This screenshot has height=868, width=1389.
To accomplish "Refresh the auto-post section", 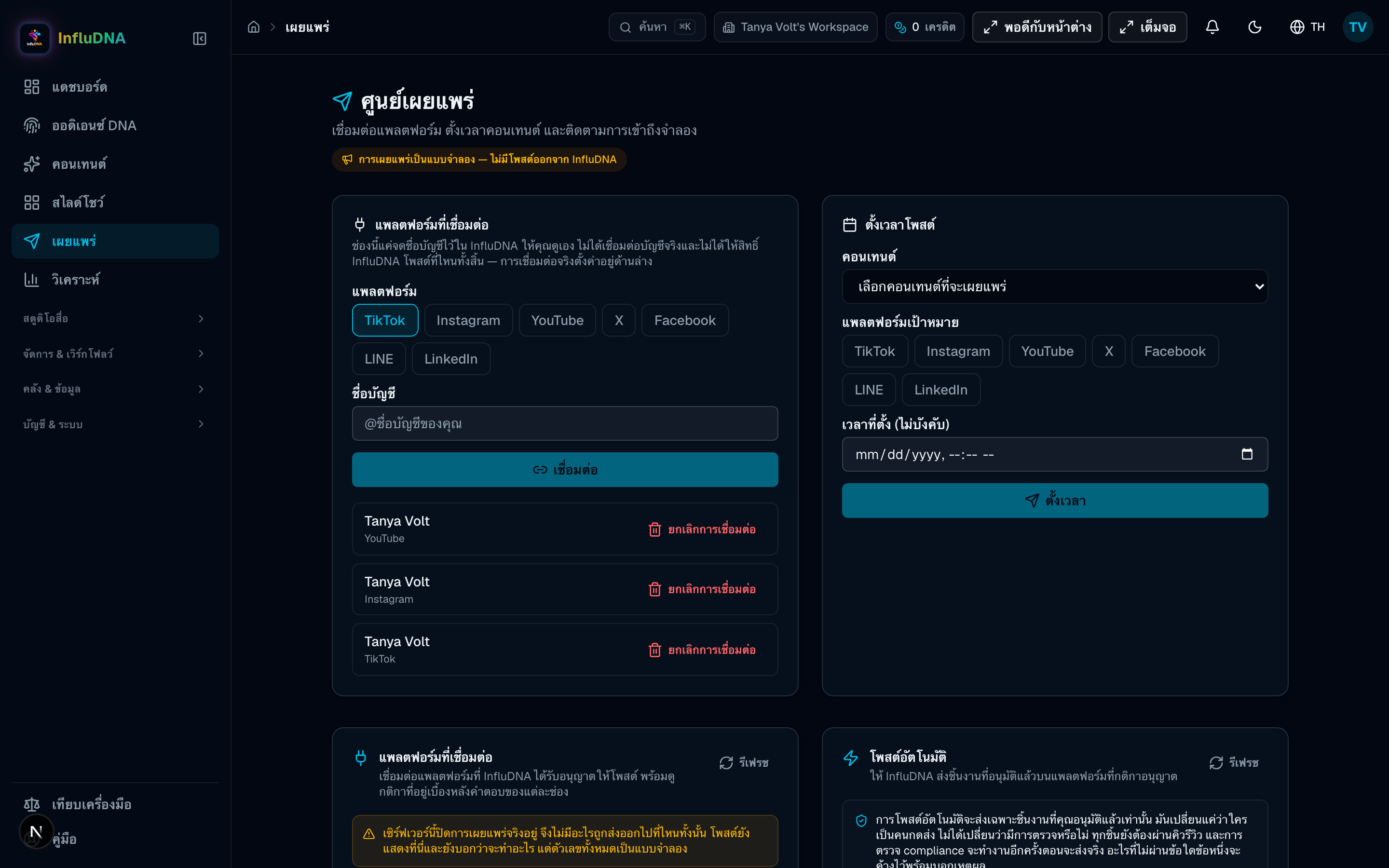I will pos(1234,763).
